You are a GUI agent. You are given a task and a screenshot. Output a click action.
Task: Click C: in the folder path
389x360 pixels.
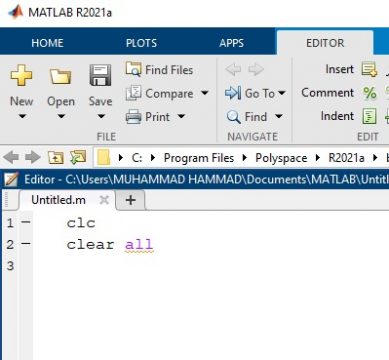pos(137,157)
